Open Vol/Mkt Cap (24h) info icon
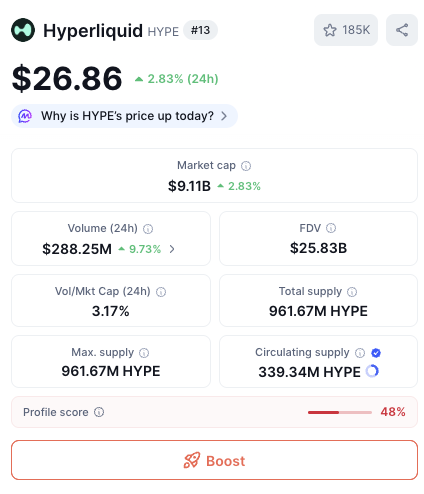424x494 pixels. [x=161, y=292]
